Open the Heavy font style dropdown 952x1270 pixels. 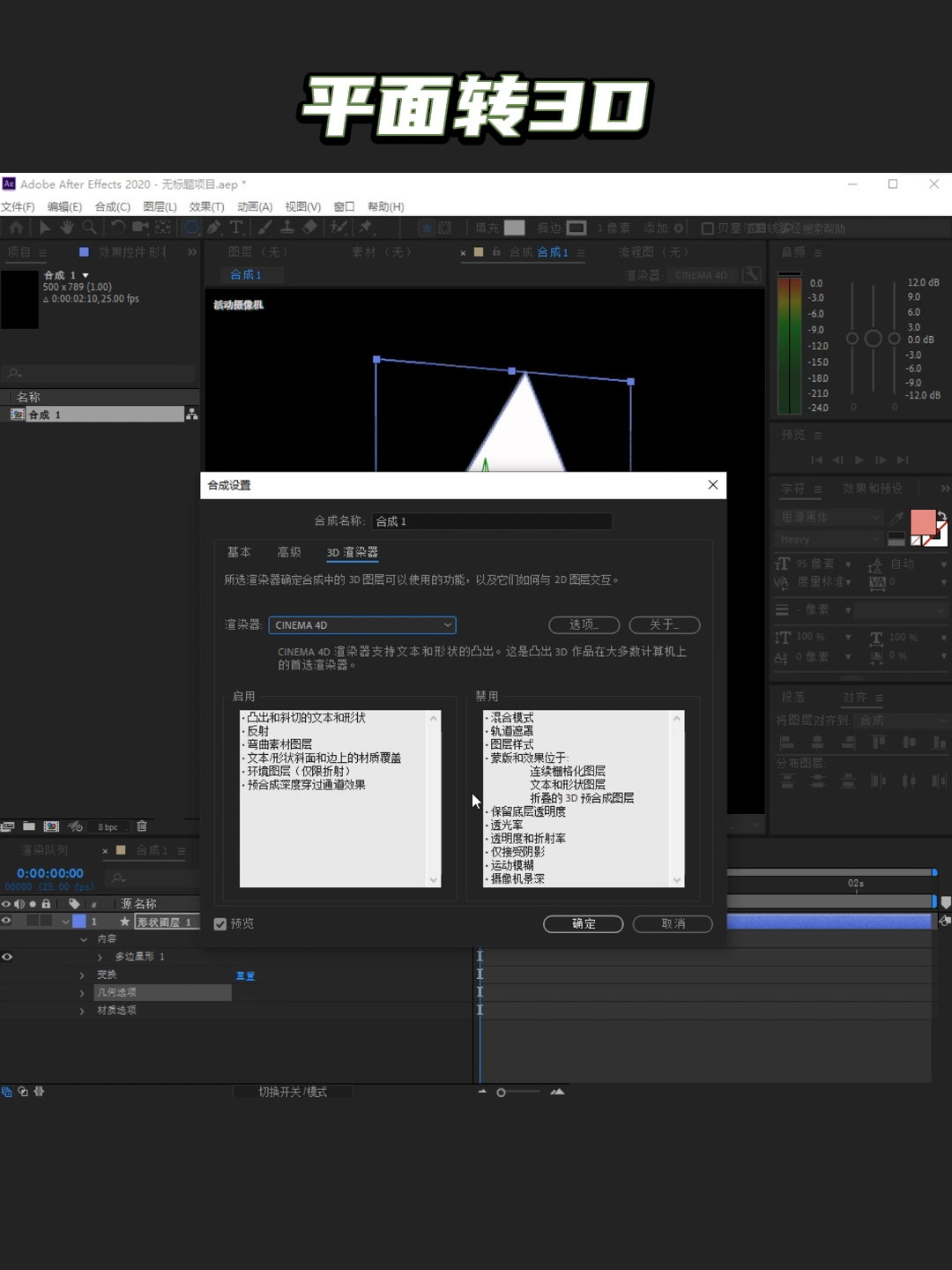click(x=829, y=539)
